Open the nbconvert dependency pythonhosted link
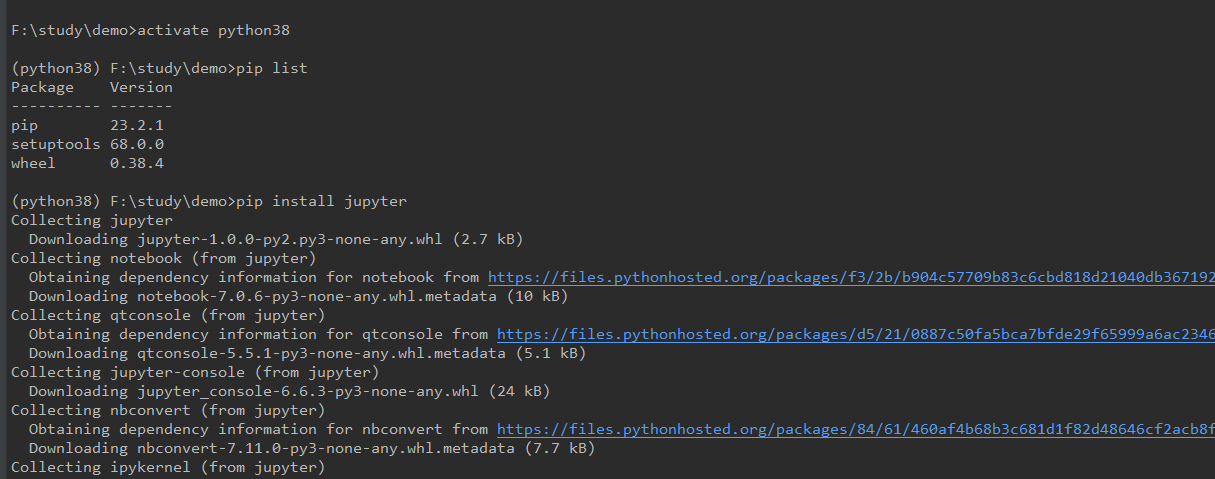Image resolution: width=1215 pixels, height=479 pixels. coord(855,429)
